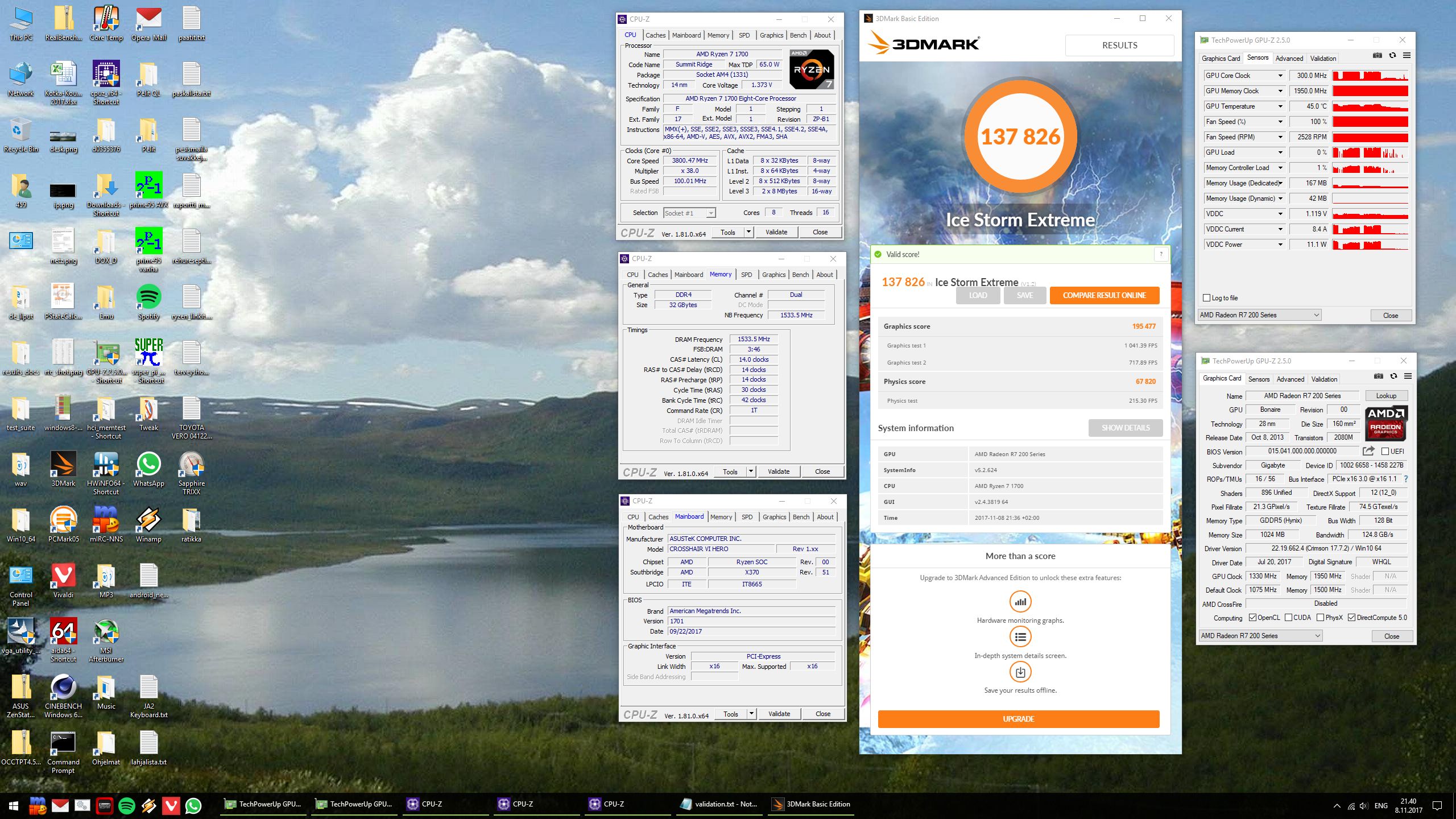
Task: Open the Tools dropdown arrow in CPU-Z Mainboard window
Action: (751, 714)
